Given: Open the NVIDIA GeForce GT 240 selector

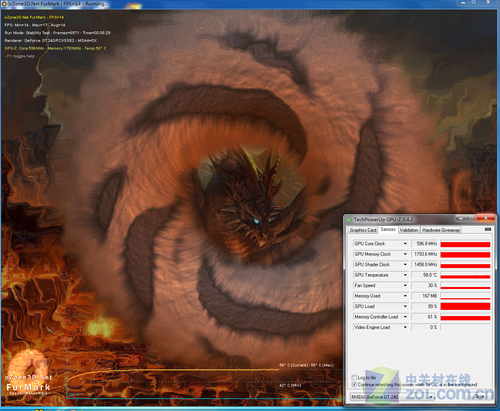Looking at the screenshot, I should click(393, 397).
